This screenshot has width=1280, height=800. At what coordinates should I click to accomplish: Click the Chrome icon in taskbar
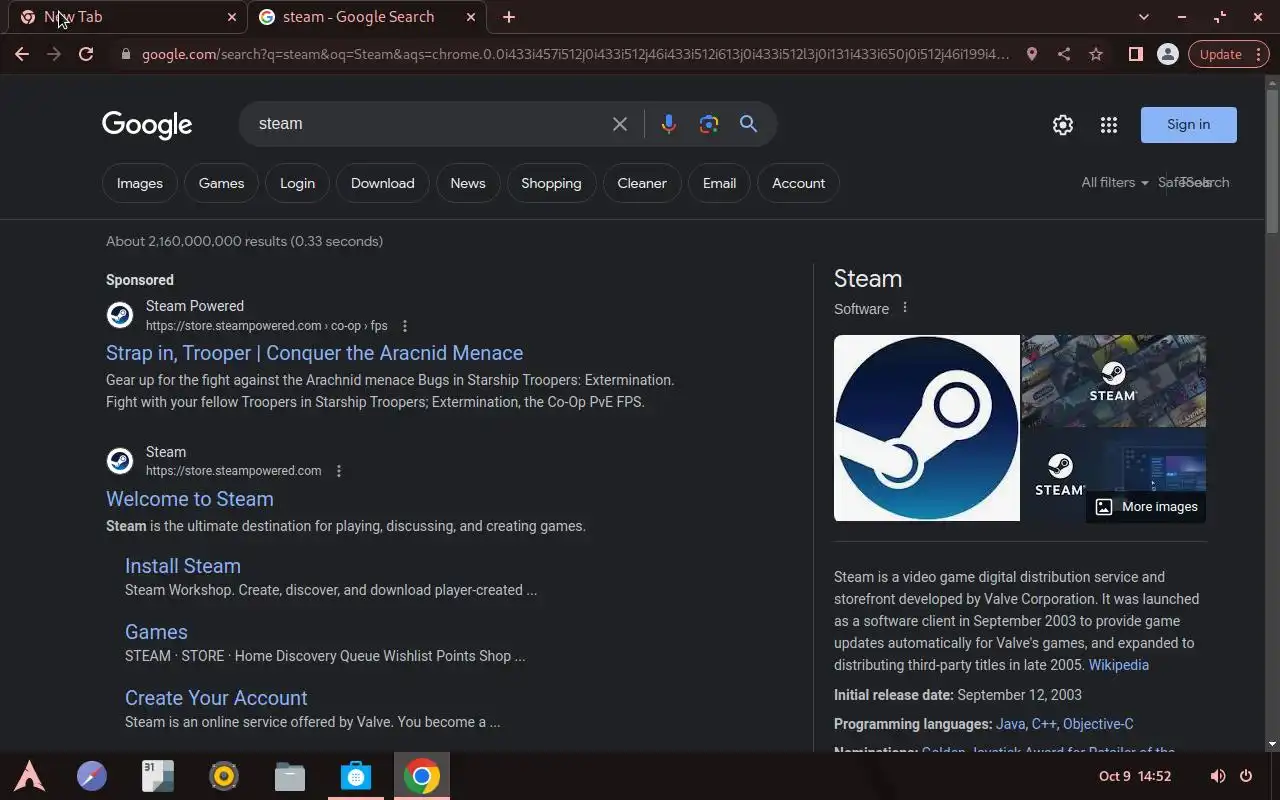(422, 776)
